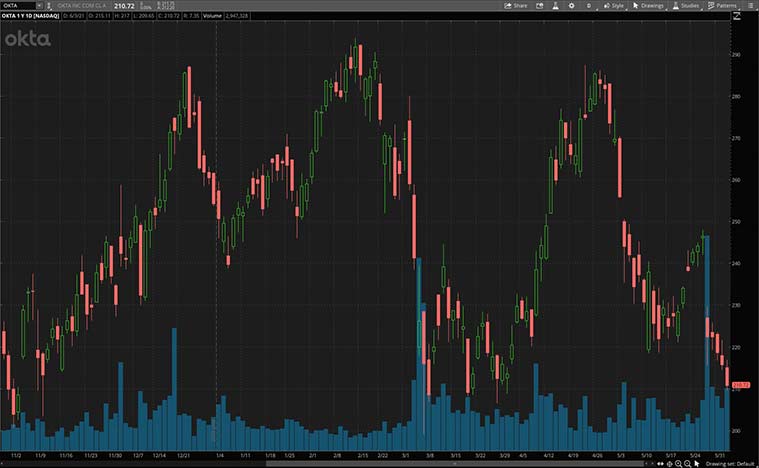Screen dimensions: 759x468
Task: Open the hamburger menu at top right
Action: tap(750, 6)
